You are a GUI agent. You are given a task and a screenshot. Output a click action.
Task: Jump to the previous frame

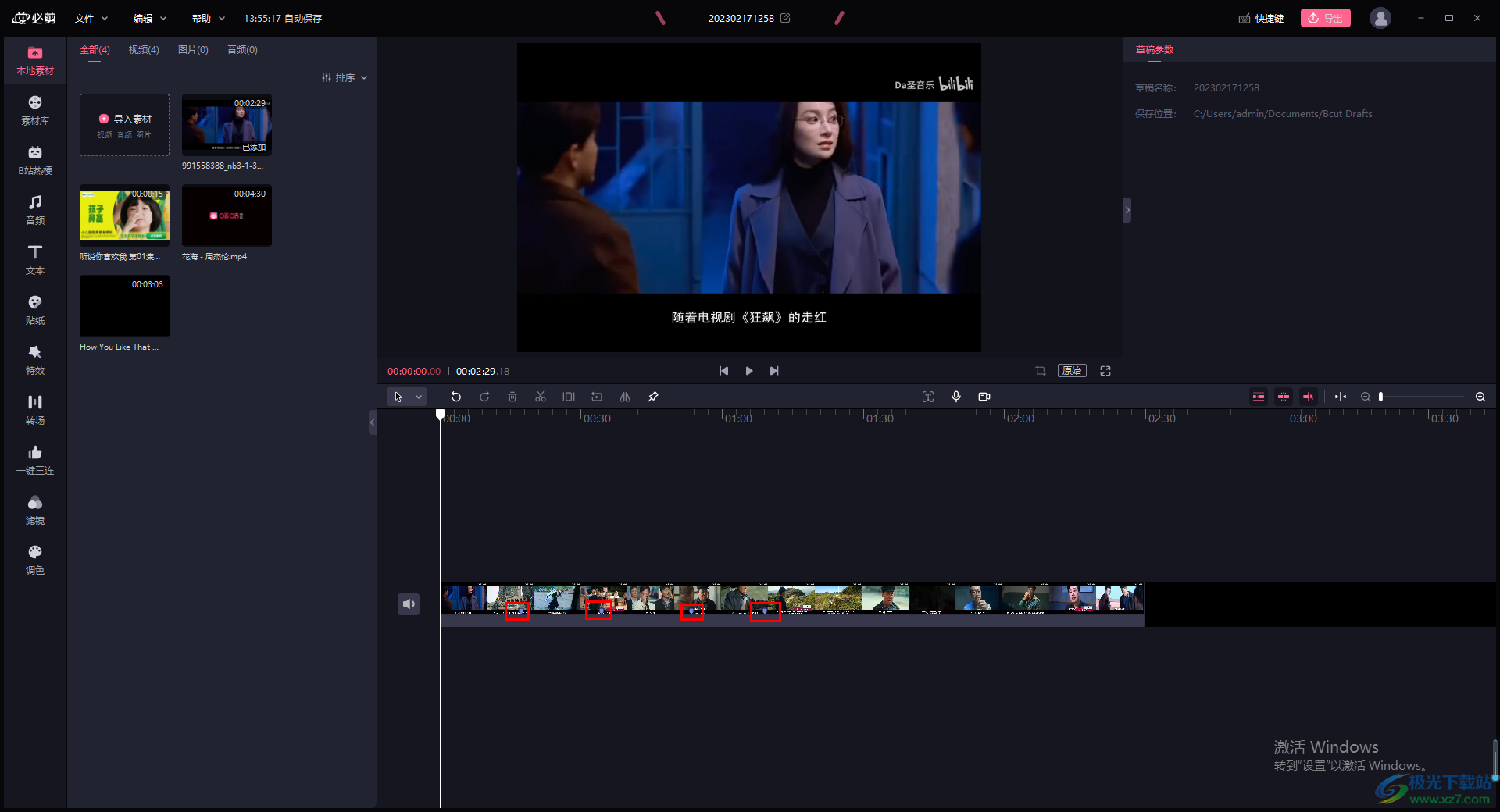click(x=724, y=371)
